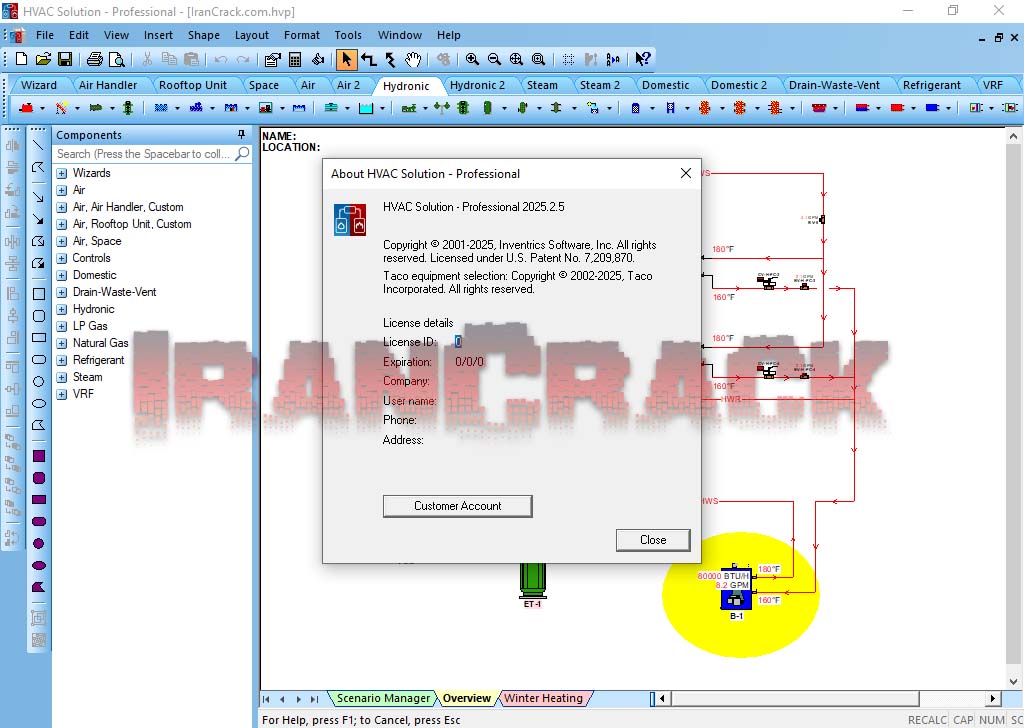Viewport: 1024px width, 728px height.
Task: Select the filled purple circle shape tool
Action: 39,543
